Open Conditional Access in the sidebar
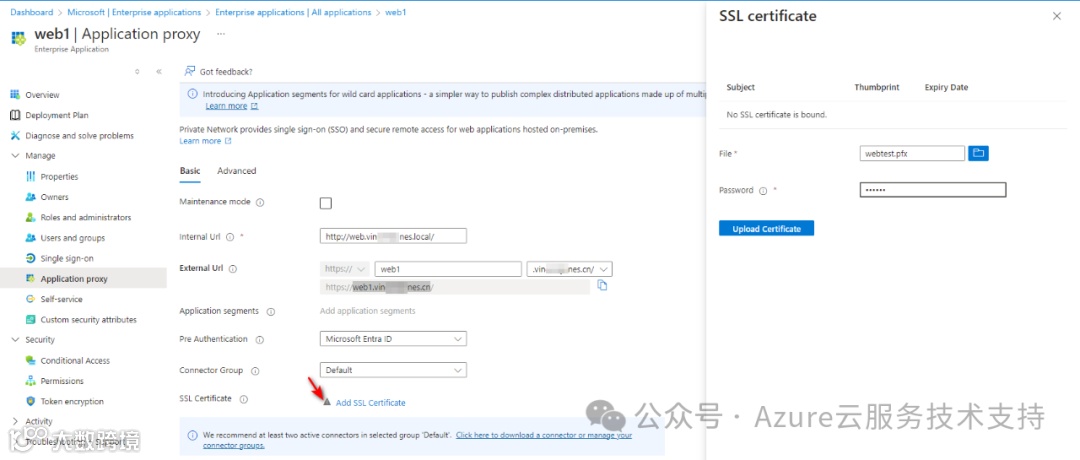Viewport: 1080px width, 460px height. point(75,361)
